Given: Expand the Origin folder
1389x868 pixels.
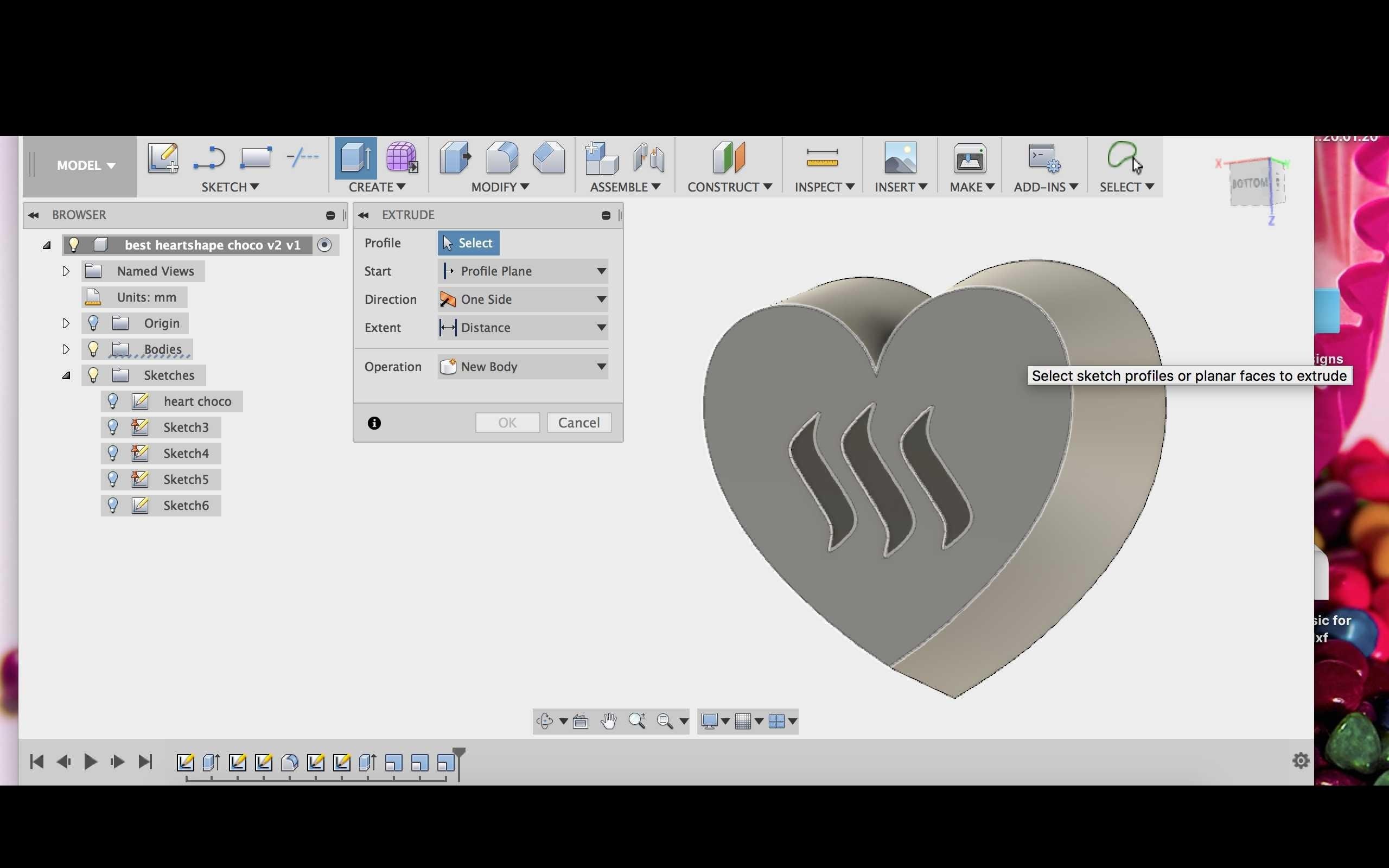Looking at the screenshot, I should (66, 323).
